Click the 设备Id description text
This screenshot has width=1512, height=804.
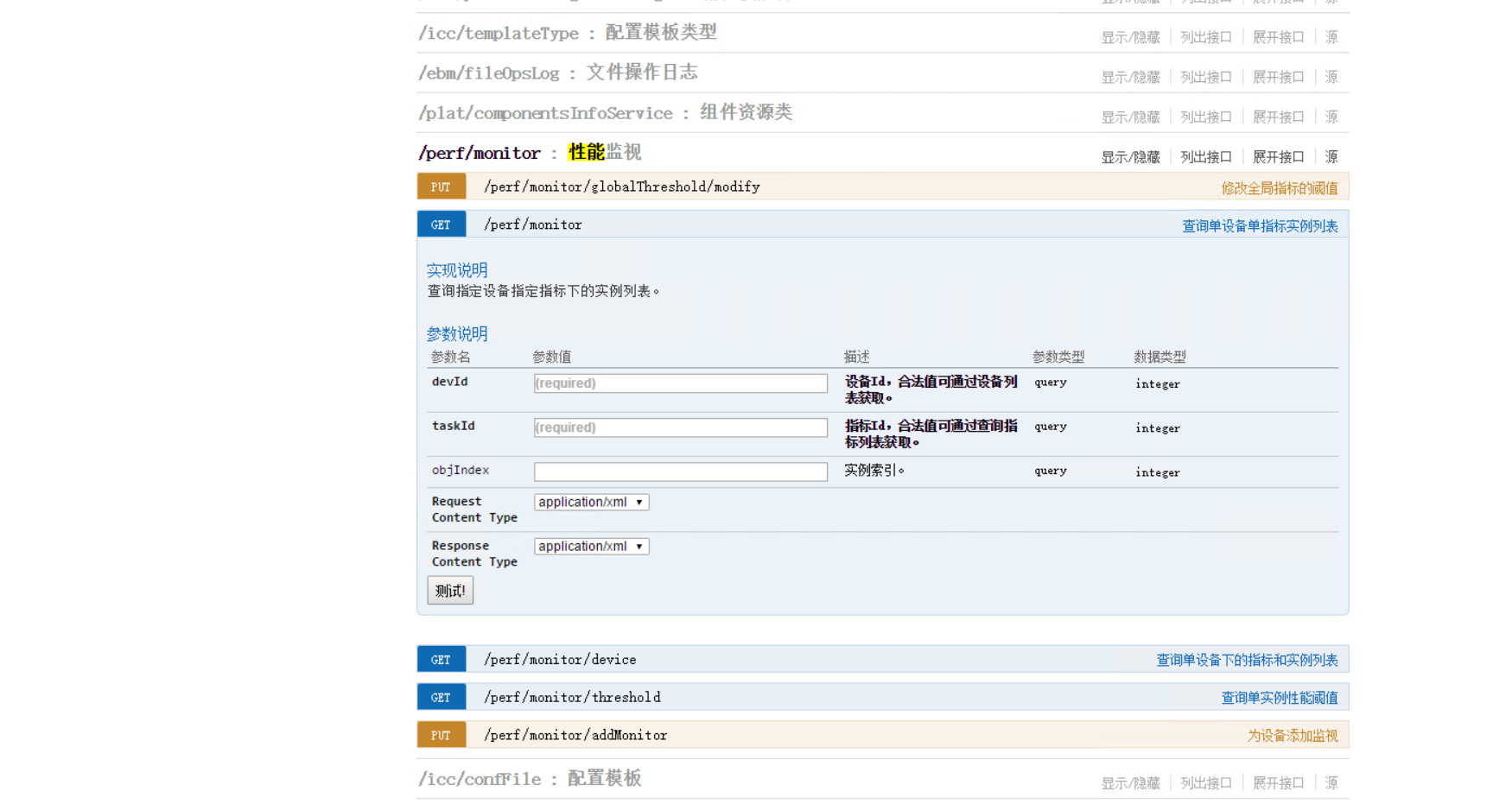coord(931,390)
